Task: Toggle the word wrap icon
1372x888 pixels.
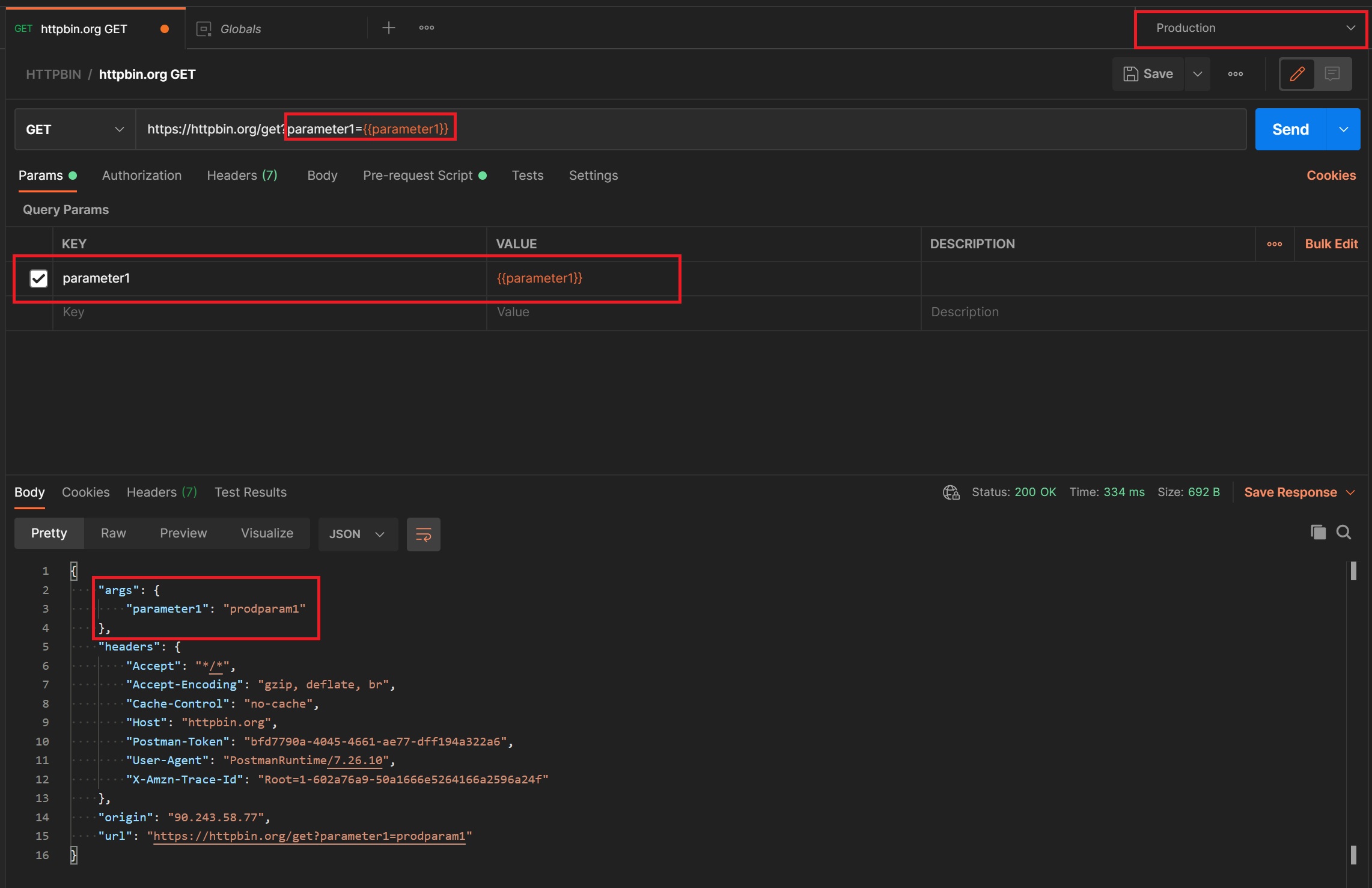Action: click(x=423, y=534)
